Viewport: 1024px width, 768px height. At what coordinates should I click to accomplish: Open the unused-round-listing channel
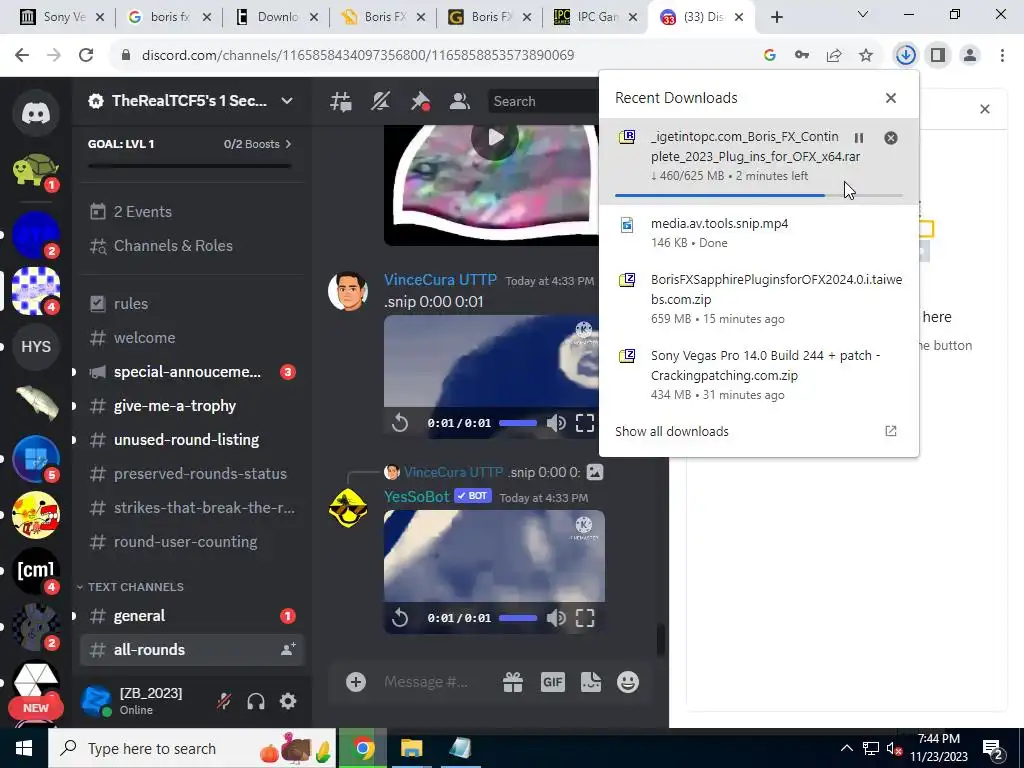tap(192, 440)
